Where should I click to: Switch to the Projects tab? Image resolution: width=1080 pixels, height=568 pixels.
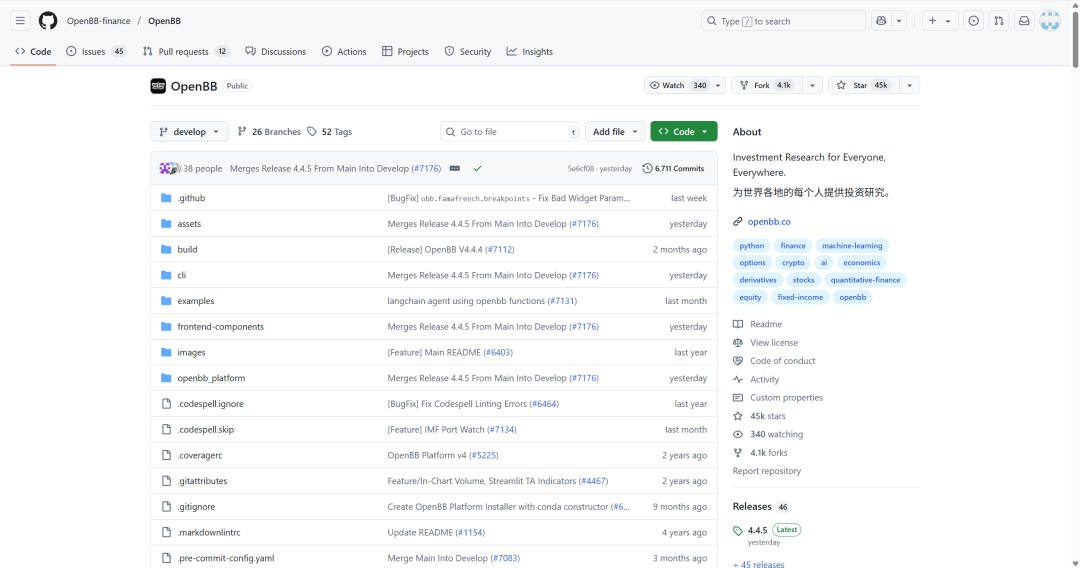coord(405,52)
